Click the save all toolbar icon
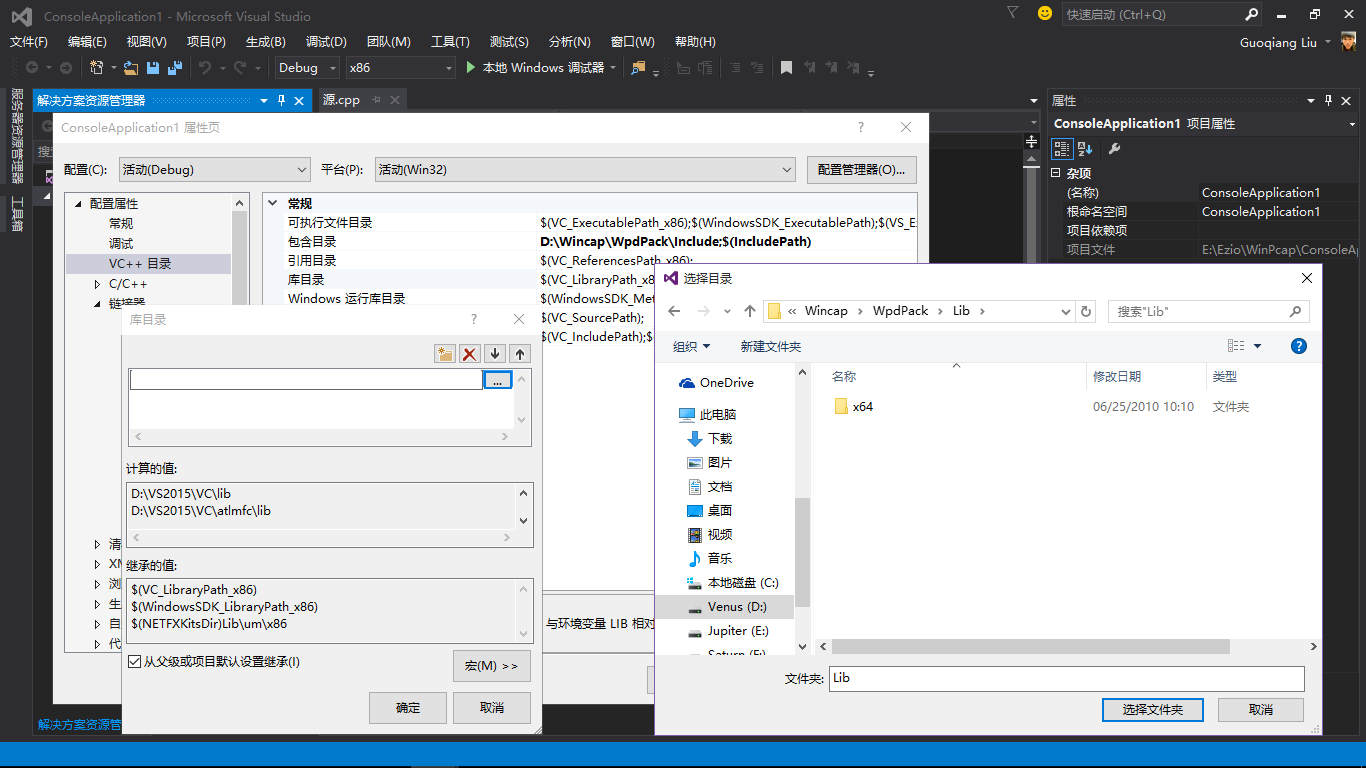 (x=174, y=68)
